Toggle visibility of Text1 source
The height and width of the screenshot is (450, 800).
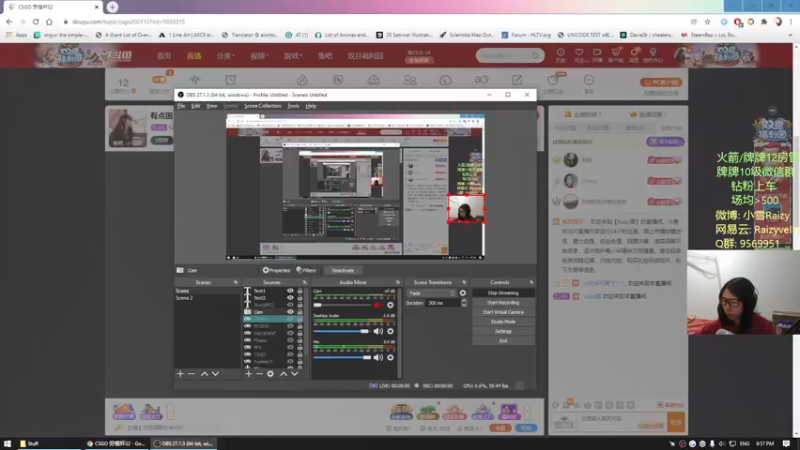(x=290, y=291)
